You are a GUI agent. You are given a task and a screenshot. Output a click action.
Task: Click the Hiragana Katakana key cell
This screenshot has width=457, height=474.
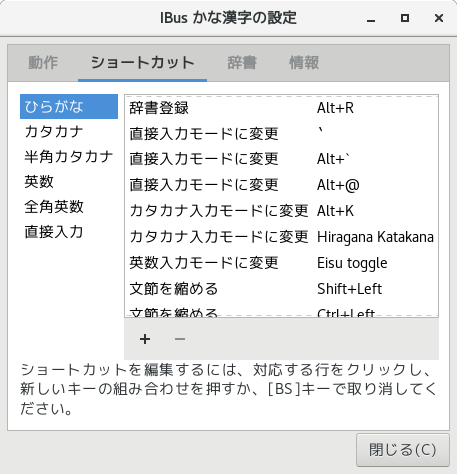pyautogui.click(x=375, y=237)
